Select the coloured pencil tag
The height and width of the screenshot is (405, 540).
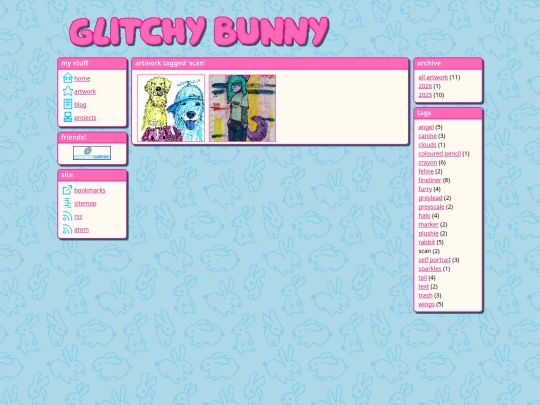point(439,154)
